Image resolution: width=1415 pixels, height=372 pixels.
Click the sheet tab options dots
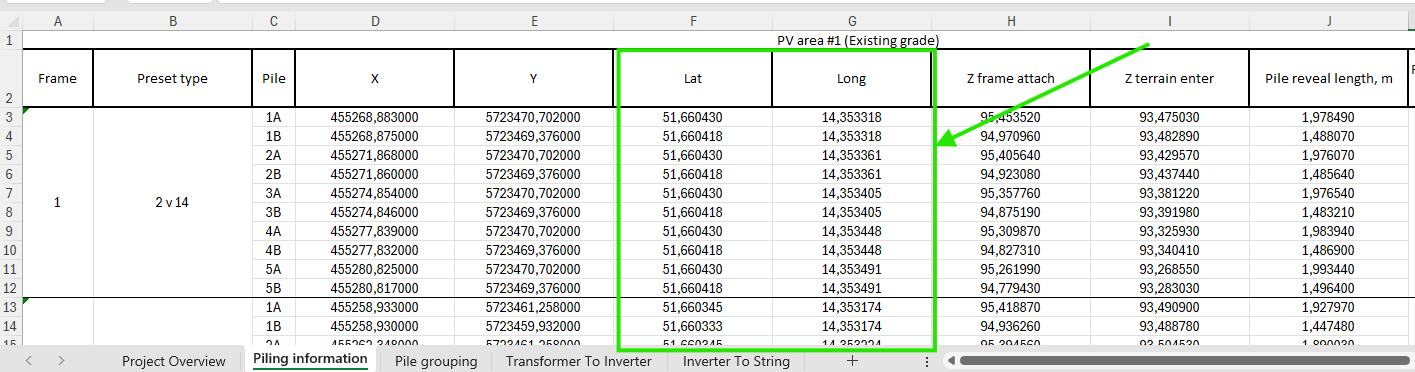[x=927, y=361]
